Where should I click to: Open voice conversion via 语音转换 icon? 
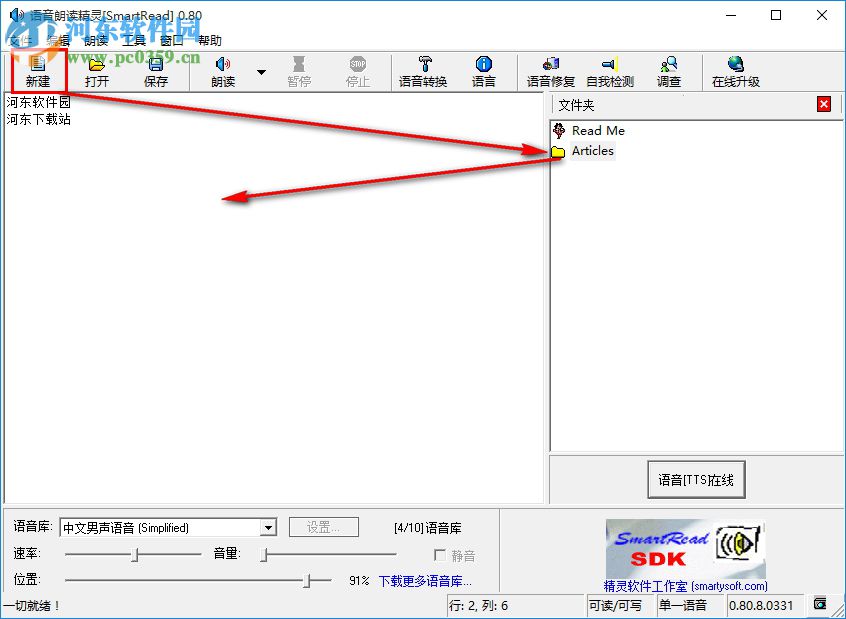[423, 72]
